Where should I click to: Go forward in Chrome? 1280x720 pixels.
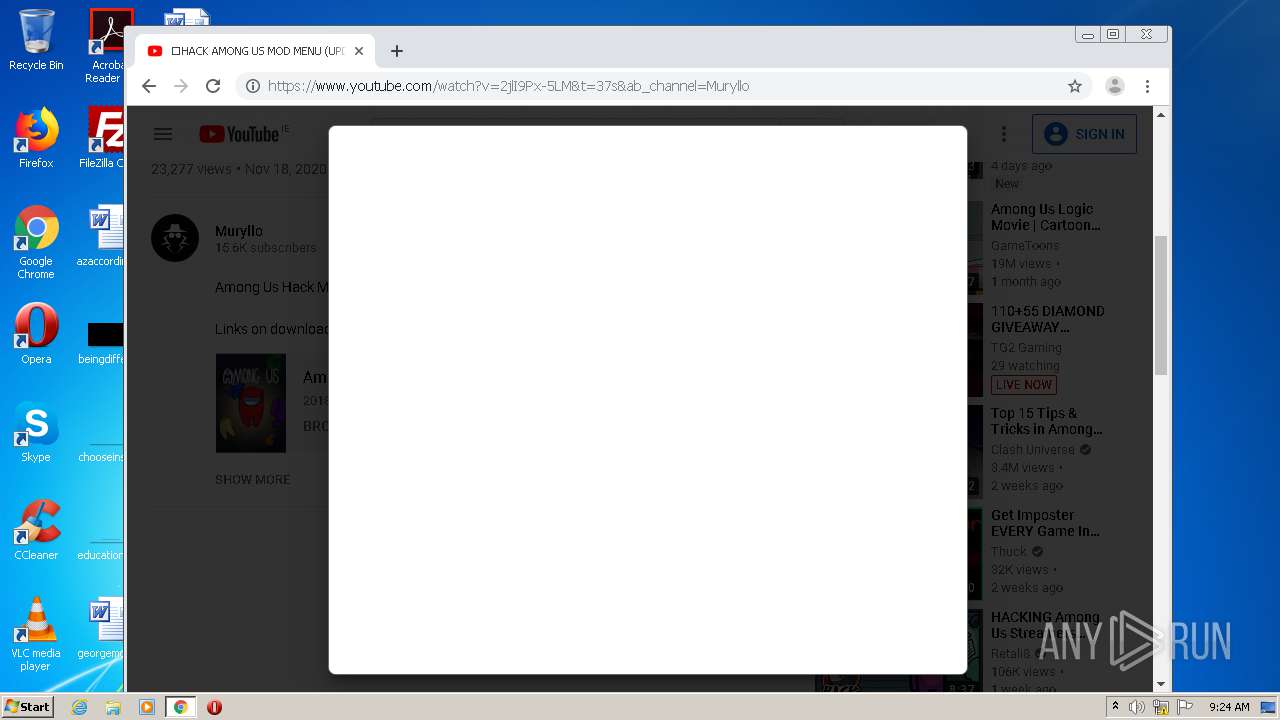coord(181,86)
